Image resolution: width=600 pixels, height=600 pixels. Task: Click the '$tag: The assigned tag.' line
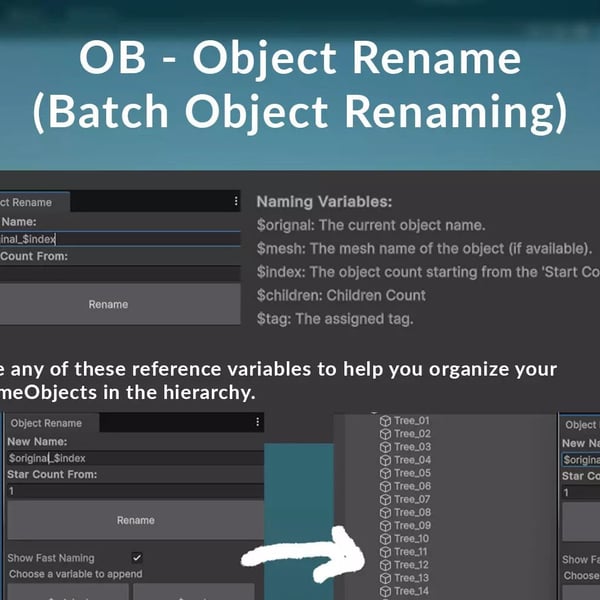click(x=335, y=319)
